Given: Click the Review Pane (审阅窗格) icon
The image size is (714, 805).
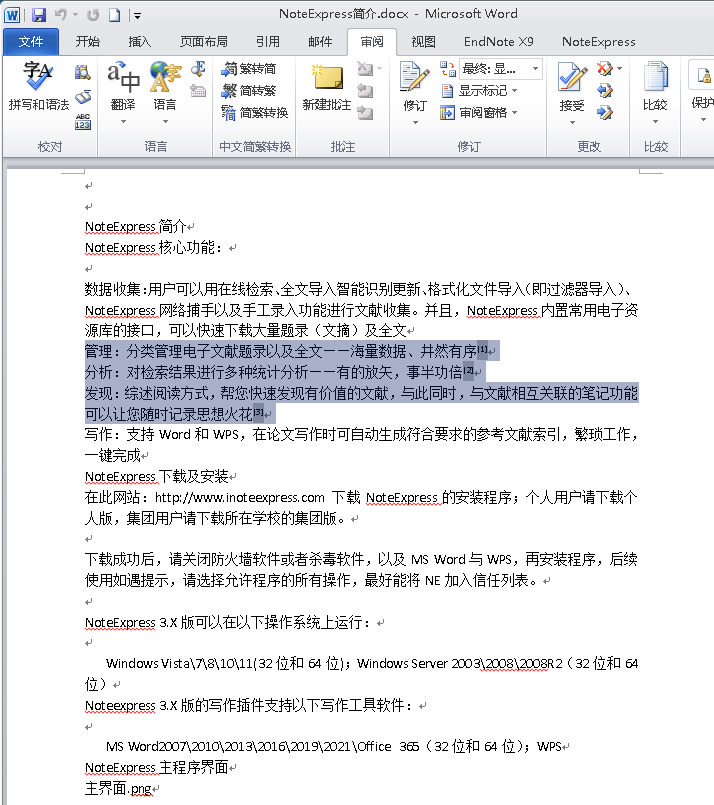Looking at the screenshot, I should [x=447, y=112].
